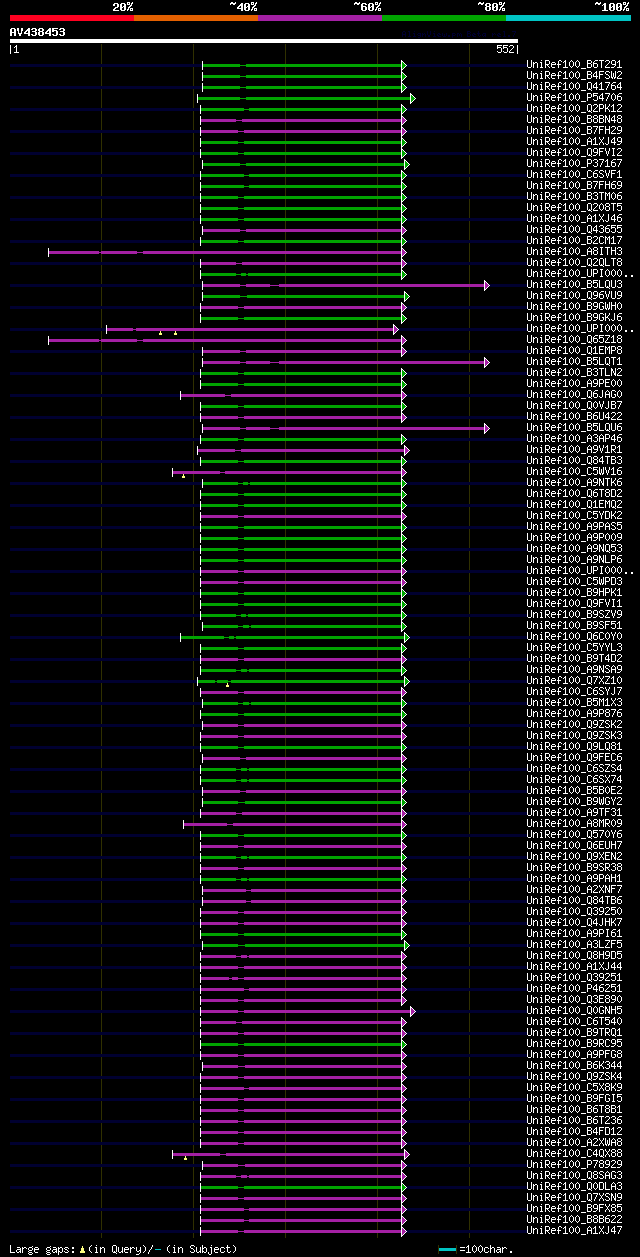Click the query name AV438453
Image resolution: width=640 pixels, height=1257 pixels.
38,32
